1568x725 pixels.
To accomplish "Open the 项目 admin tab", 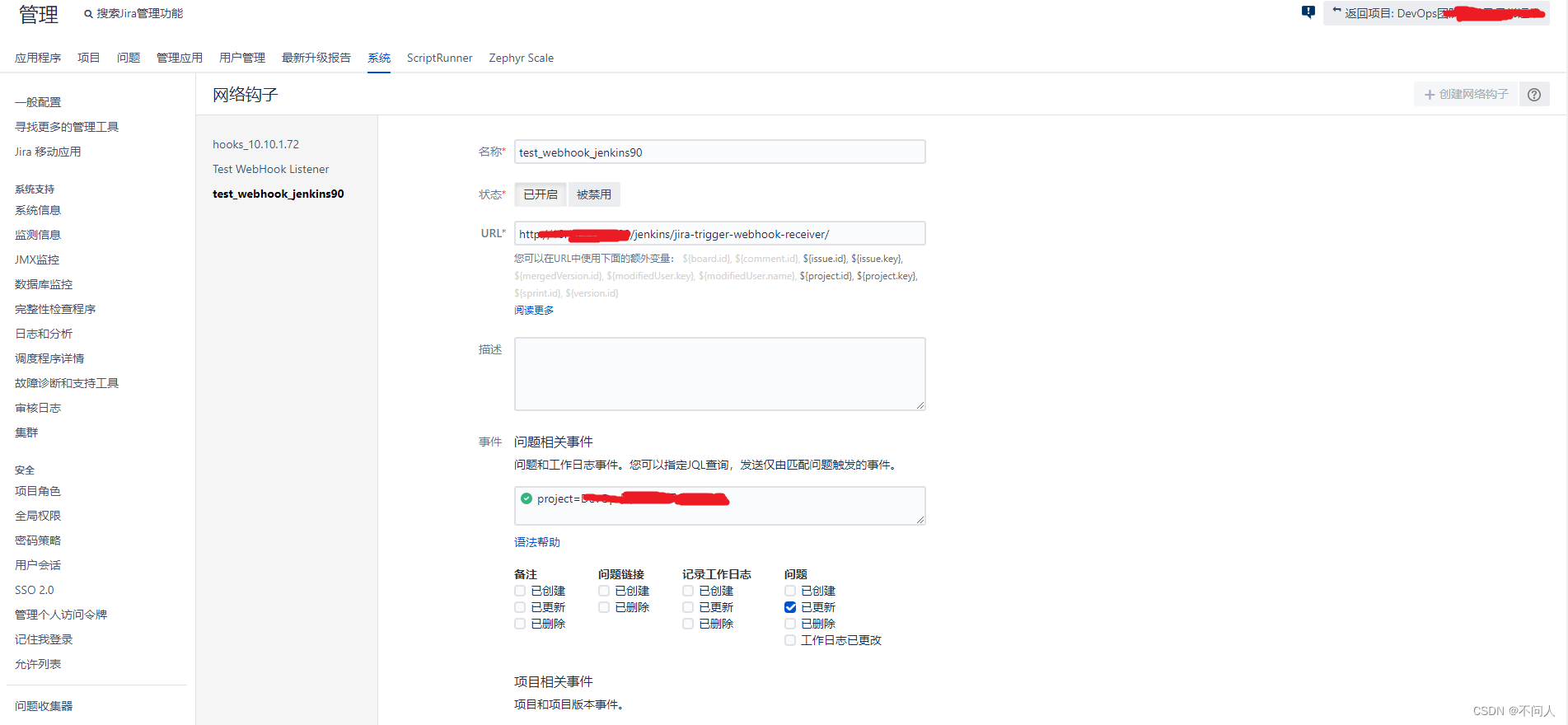I will click(x=89, y=58).
